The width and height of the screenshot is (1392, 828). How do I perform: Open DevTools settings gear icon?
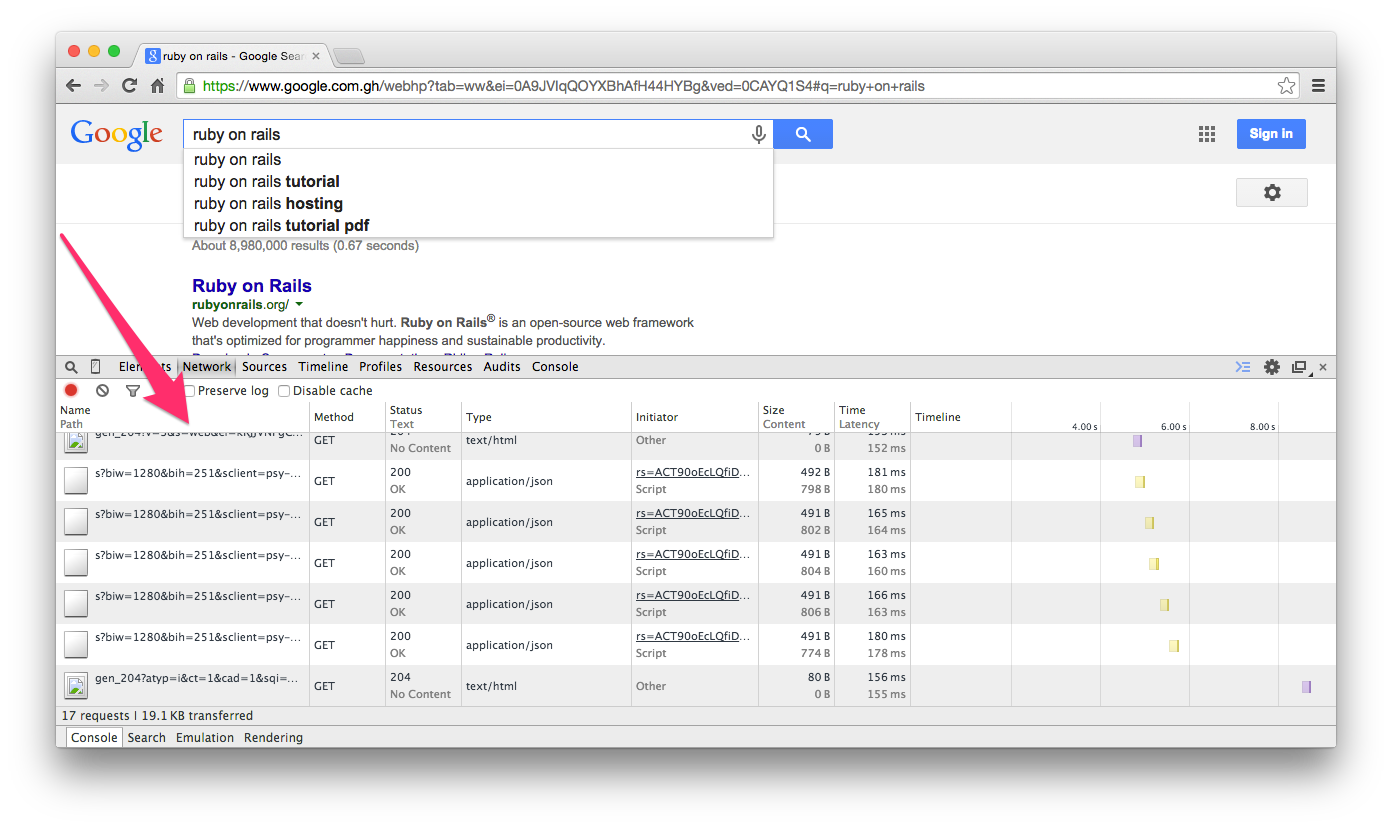tap(1272, 367)
